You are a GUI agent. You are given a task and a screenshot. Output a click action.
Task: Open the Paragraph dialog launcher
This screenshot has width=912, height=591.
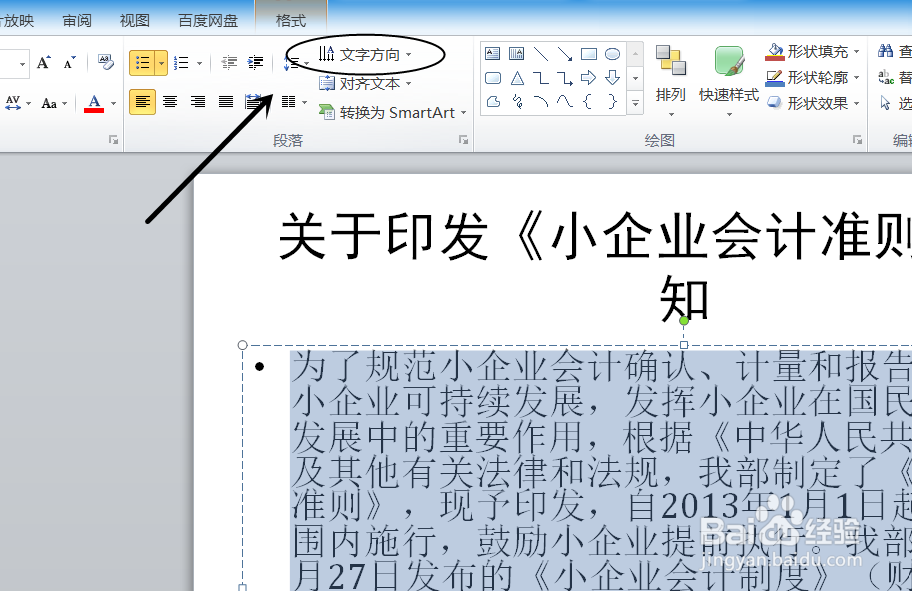click(x=462, y=140)
